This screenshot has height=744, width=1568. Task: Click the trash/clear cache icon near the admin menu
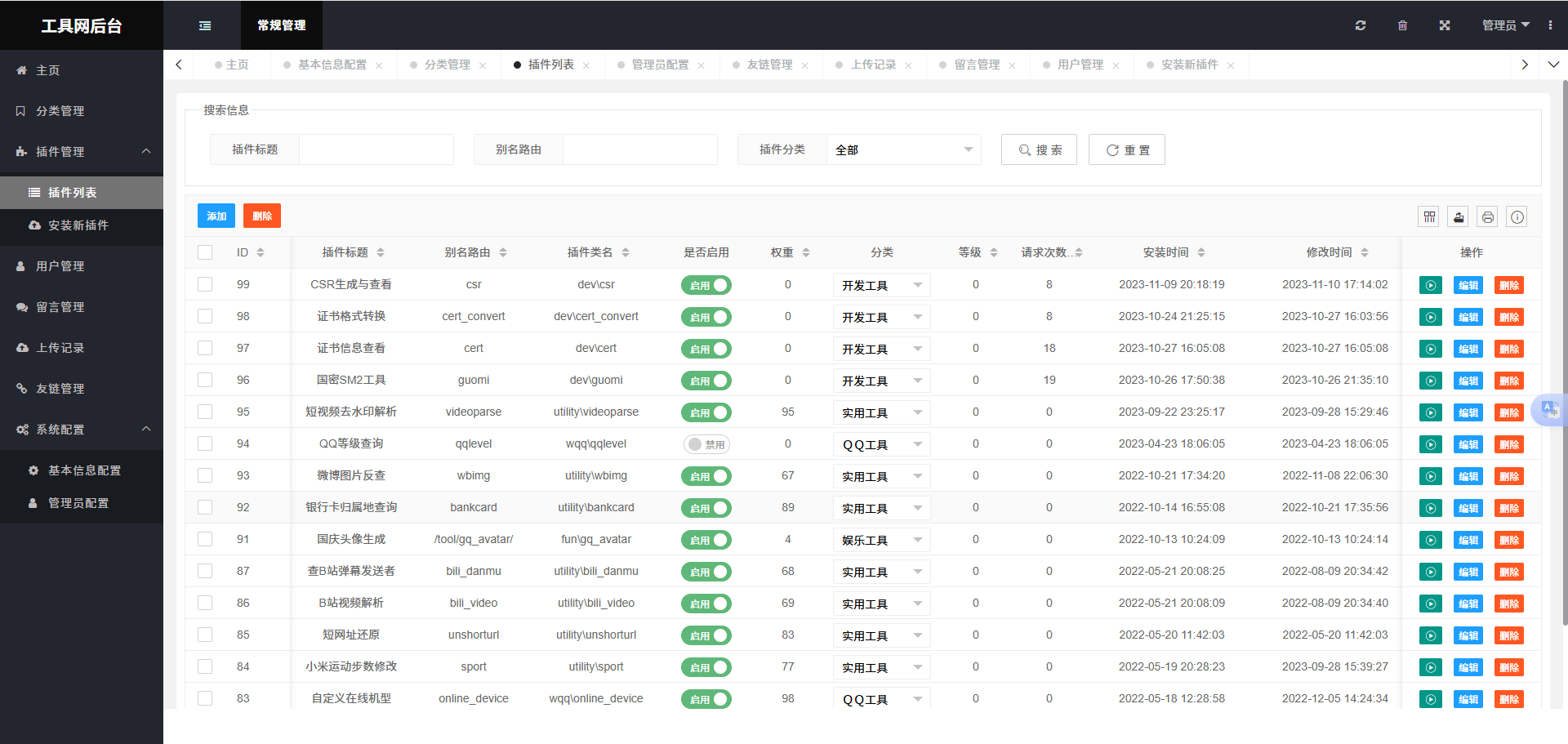(1402, 25)
